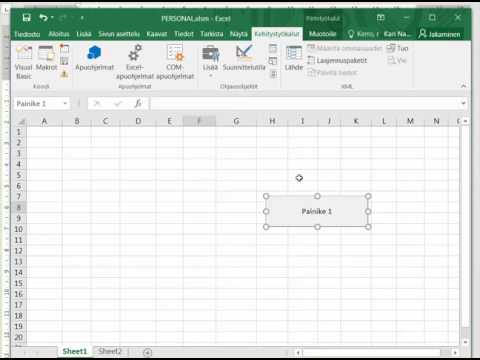Open the Näytä tab
The height and width of the screenshot is (360, 480).
[x=239, y=34]
